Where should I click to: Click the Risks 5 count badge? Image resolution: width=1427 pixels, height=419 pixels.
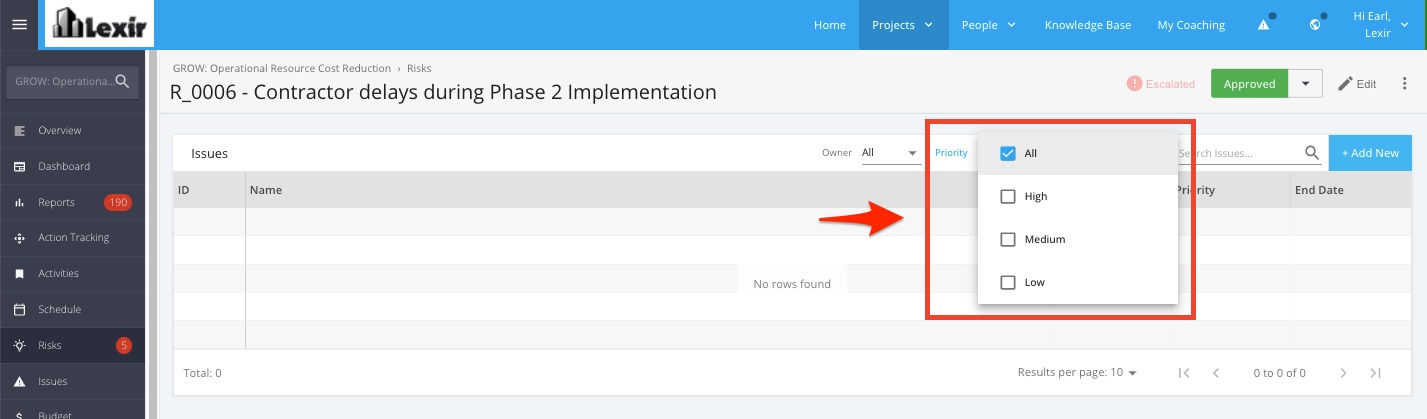(124, 346)
